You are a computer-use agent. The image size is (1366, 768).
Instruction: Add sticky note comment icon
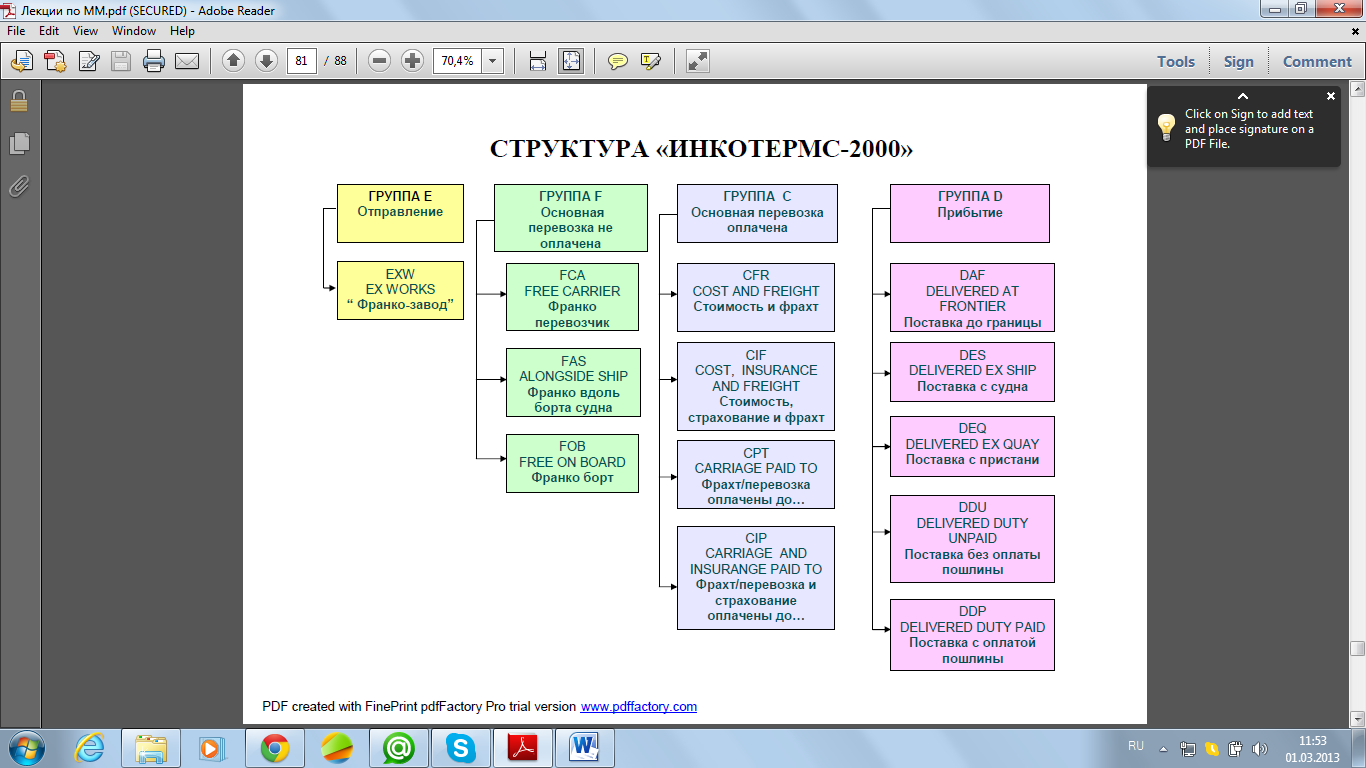[618, 61]
